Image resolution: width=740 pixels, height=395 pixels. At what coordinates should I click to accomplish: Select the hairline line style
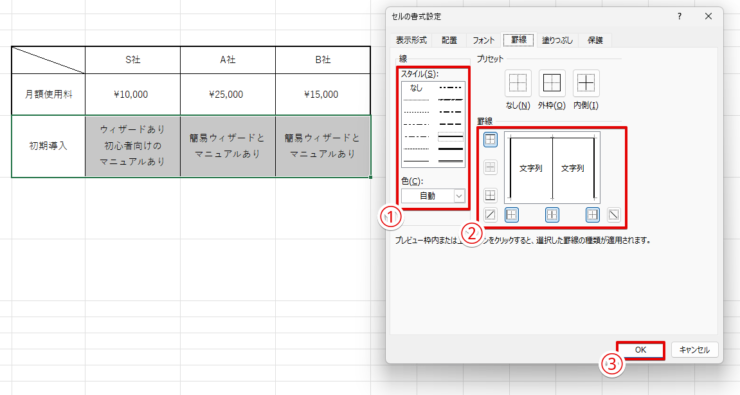(416, 100)
